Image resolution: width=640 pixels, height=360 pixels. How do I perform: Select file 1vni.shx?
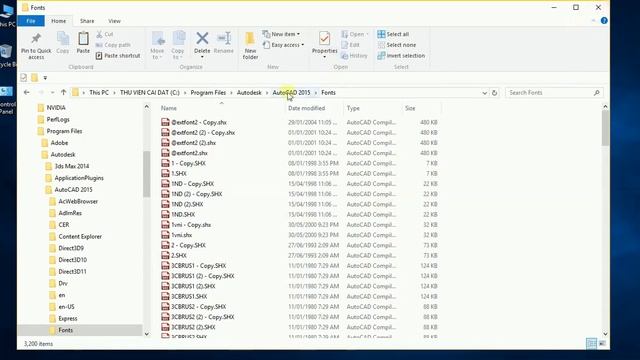(x=181, y=235)
